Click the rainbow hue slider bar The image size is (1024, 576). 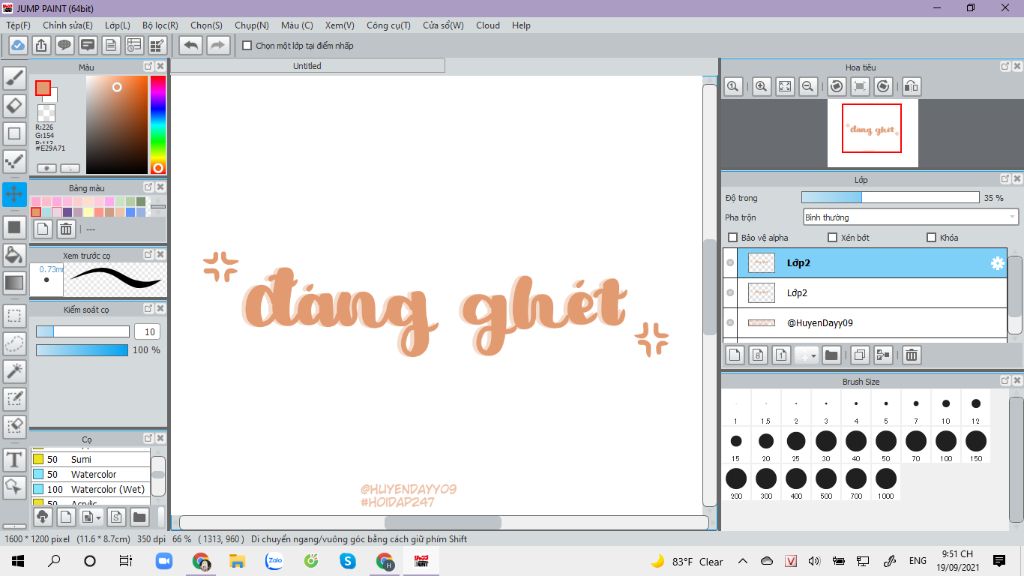[157, 124]
